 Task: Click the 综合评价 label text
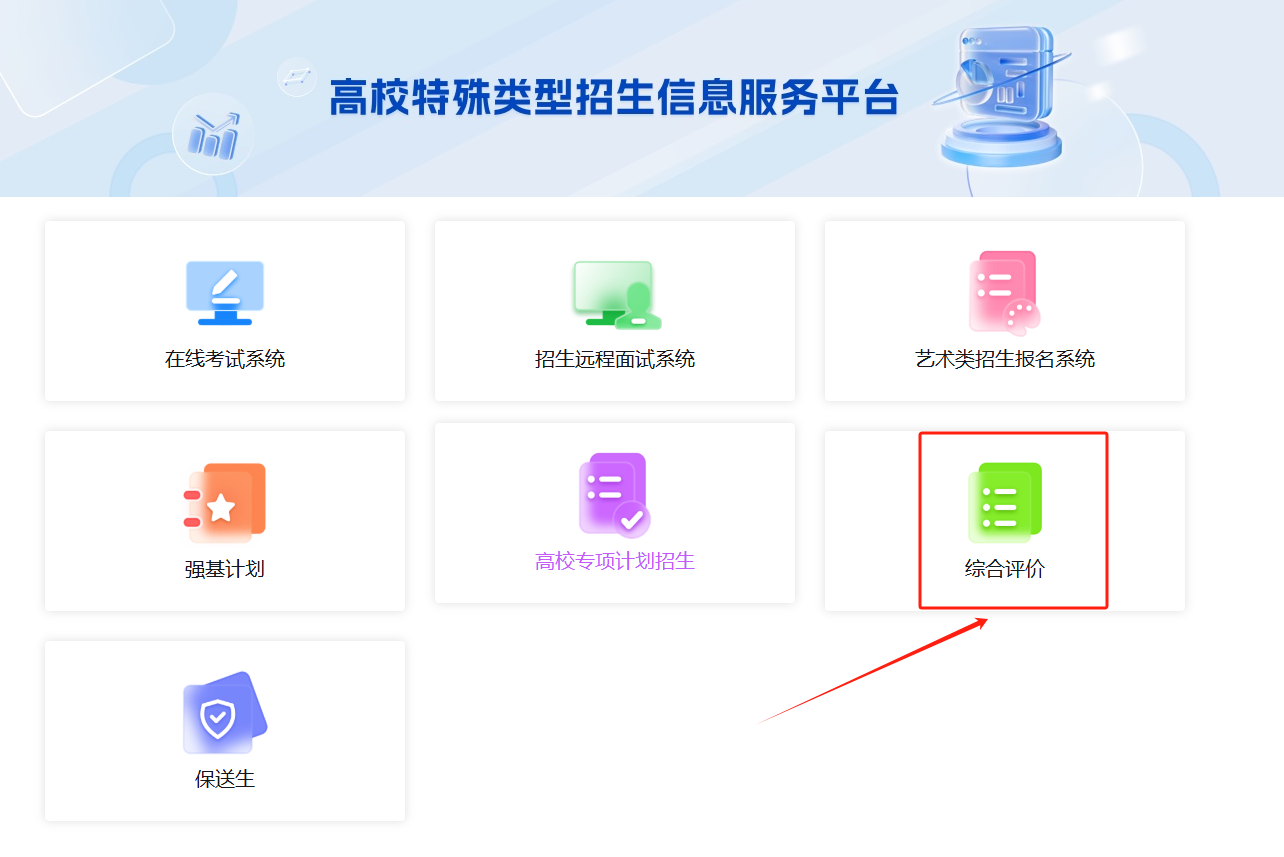tap(1005, 569)
